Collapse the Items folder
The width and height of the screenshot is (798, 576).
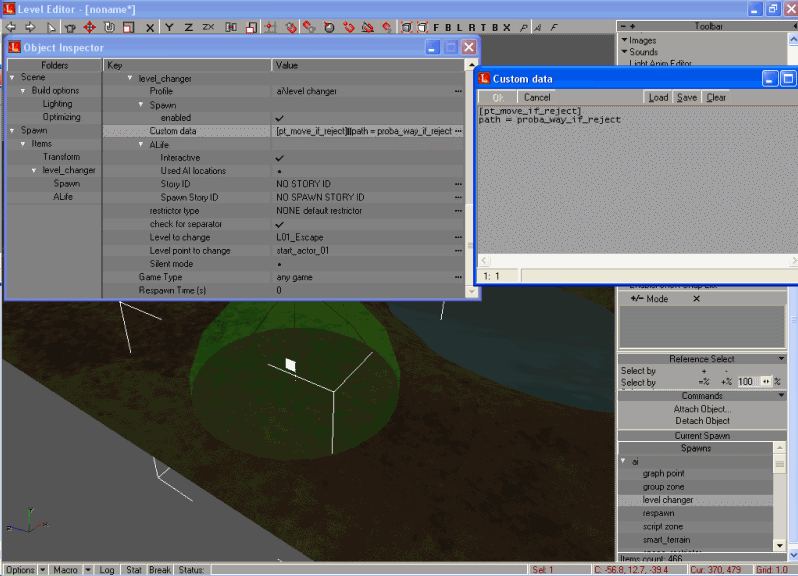pyautogui.click(x=23, y=144)
